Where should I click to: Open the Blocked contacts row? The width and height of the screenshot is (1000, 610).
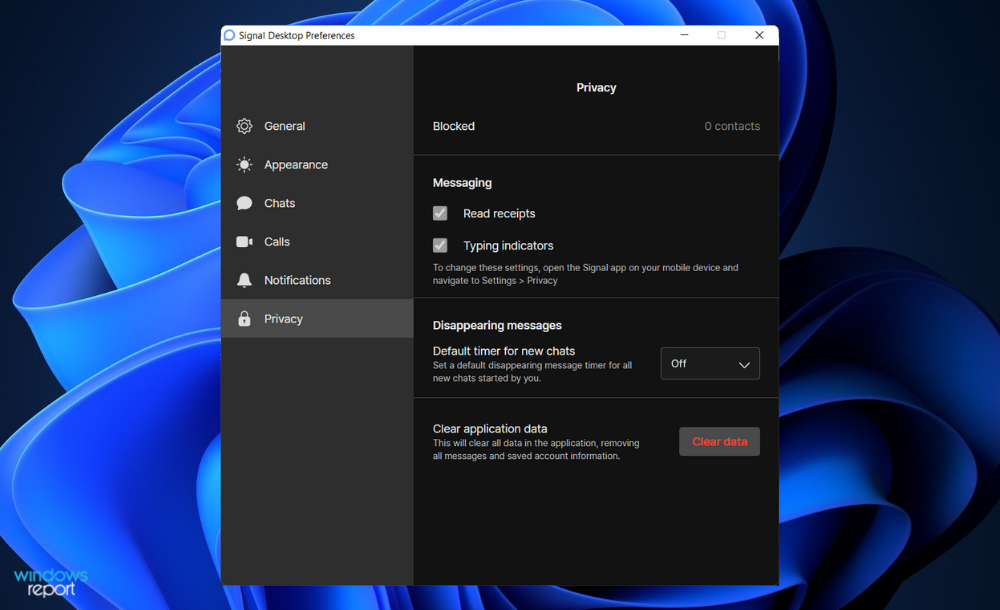(596, 126)
